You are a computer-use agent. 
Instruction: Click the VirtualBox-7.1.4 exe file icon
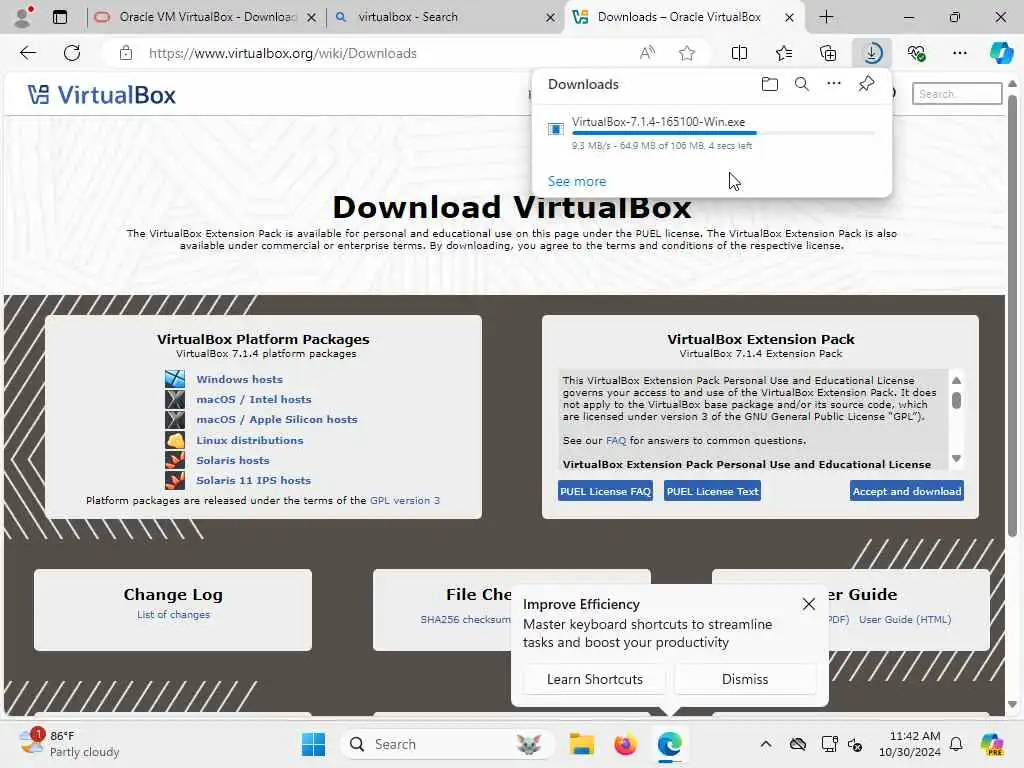pos(556,129)
